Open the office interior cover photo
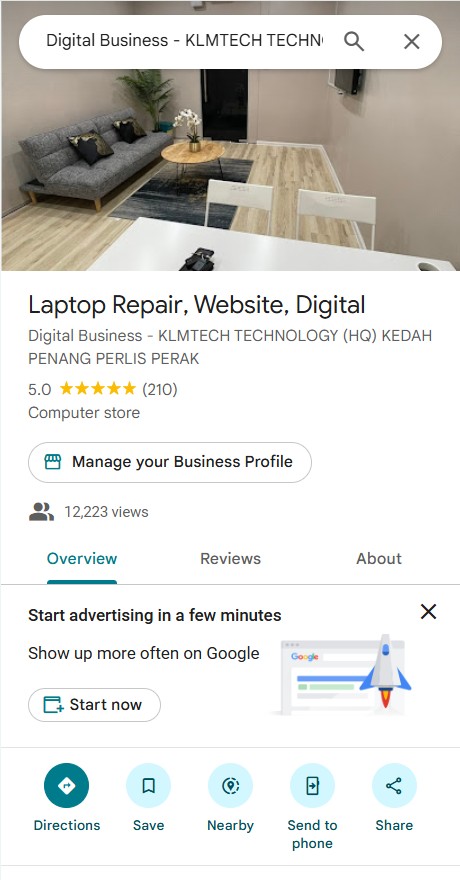Screen dimensions: 460x880 [x=230, y=168]
